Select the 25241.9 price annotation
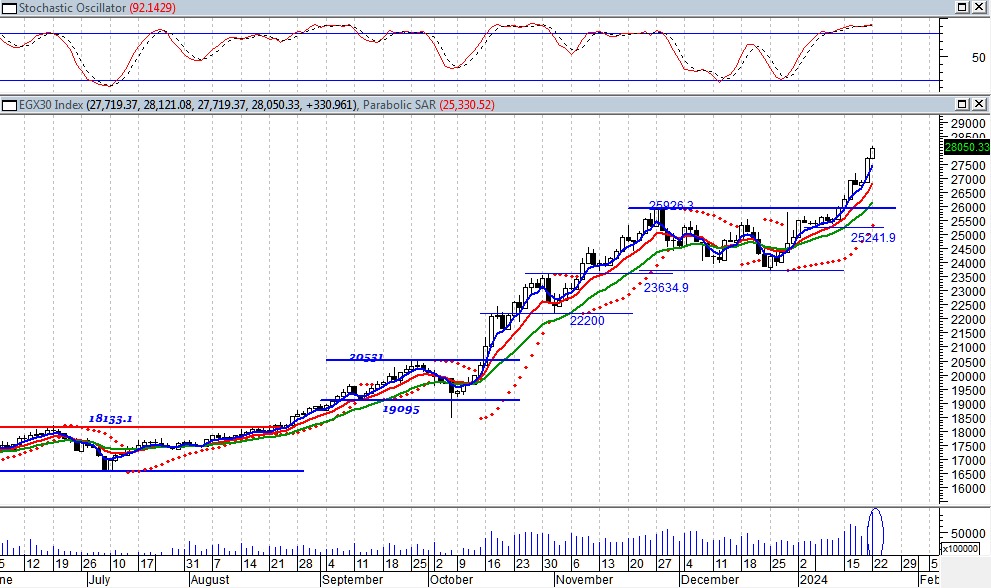The width and height of the screenshot is (991, 588). [x=872, y=238]
